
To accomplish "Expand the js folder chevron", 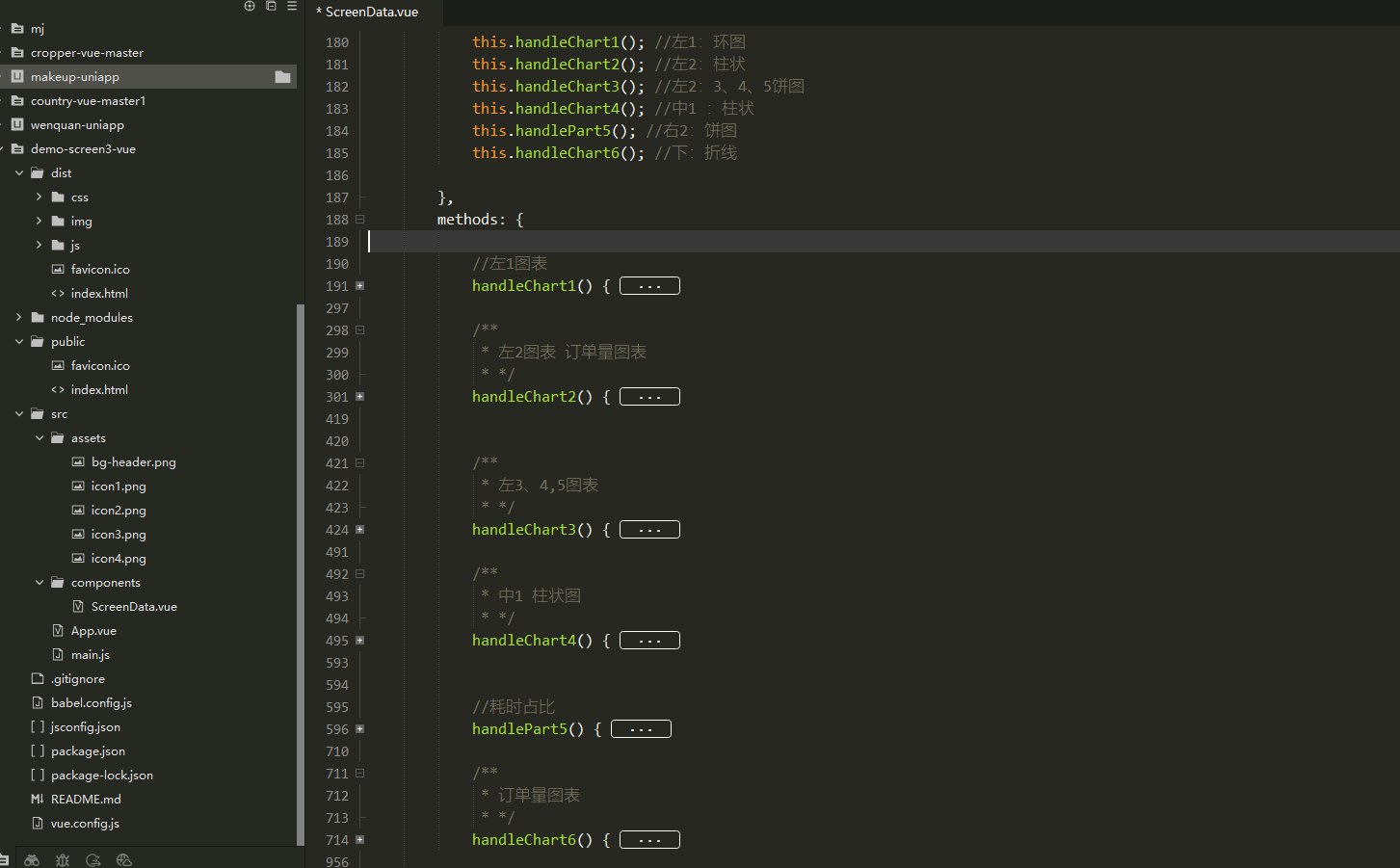I will pos(39,245).
